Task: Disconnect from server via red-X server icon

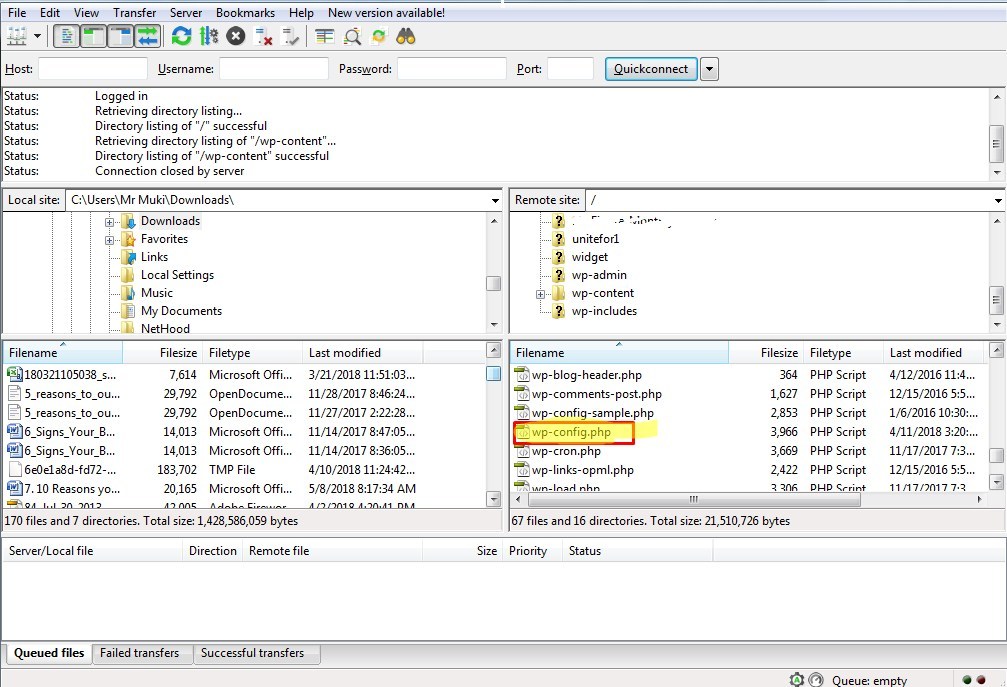Action: [x=263, y=37]
